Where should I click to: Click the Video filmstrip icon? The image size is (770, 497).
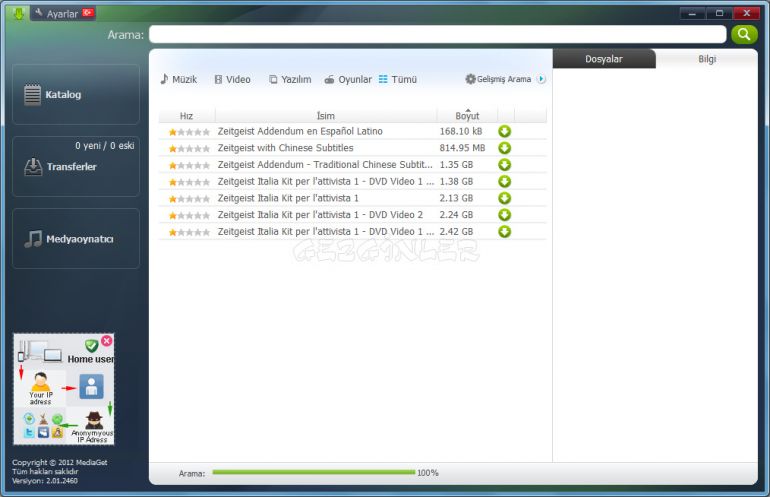click(x=219, y=79)
